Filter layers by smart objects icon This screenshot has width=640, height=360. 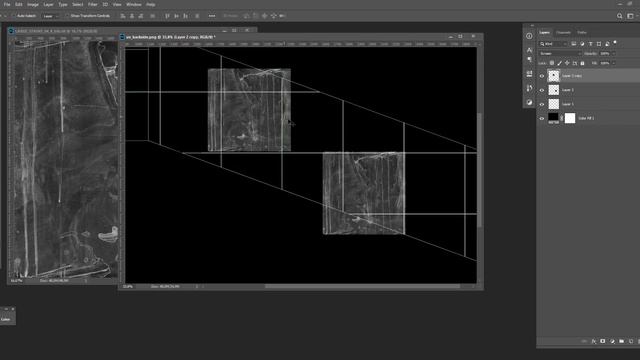tap(607, 44)
